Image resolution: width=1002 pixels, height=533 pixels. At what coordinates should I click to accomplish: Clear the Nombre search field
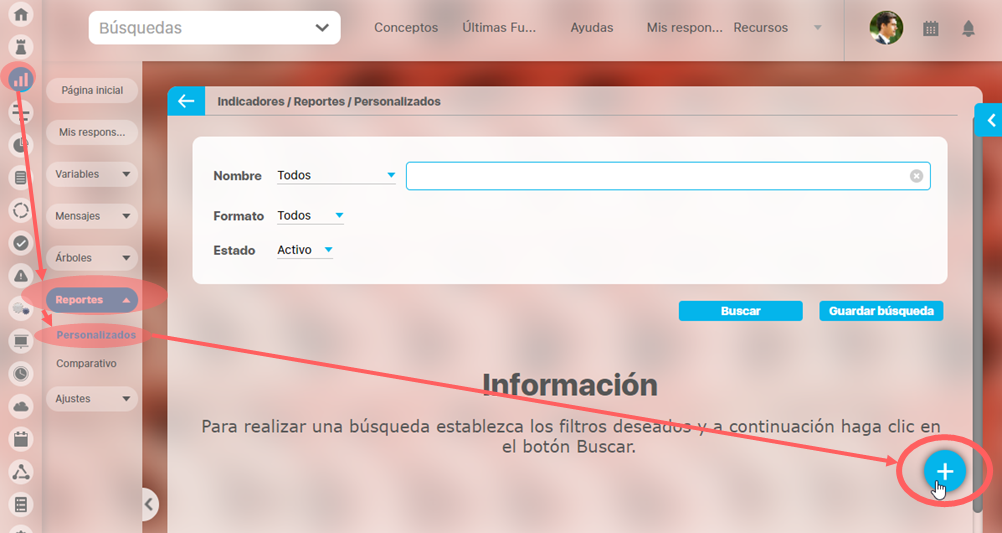tap(916, 176)
